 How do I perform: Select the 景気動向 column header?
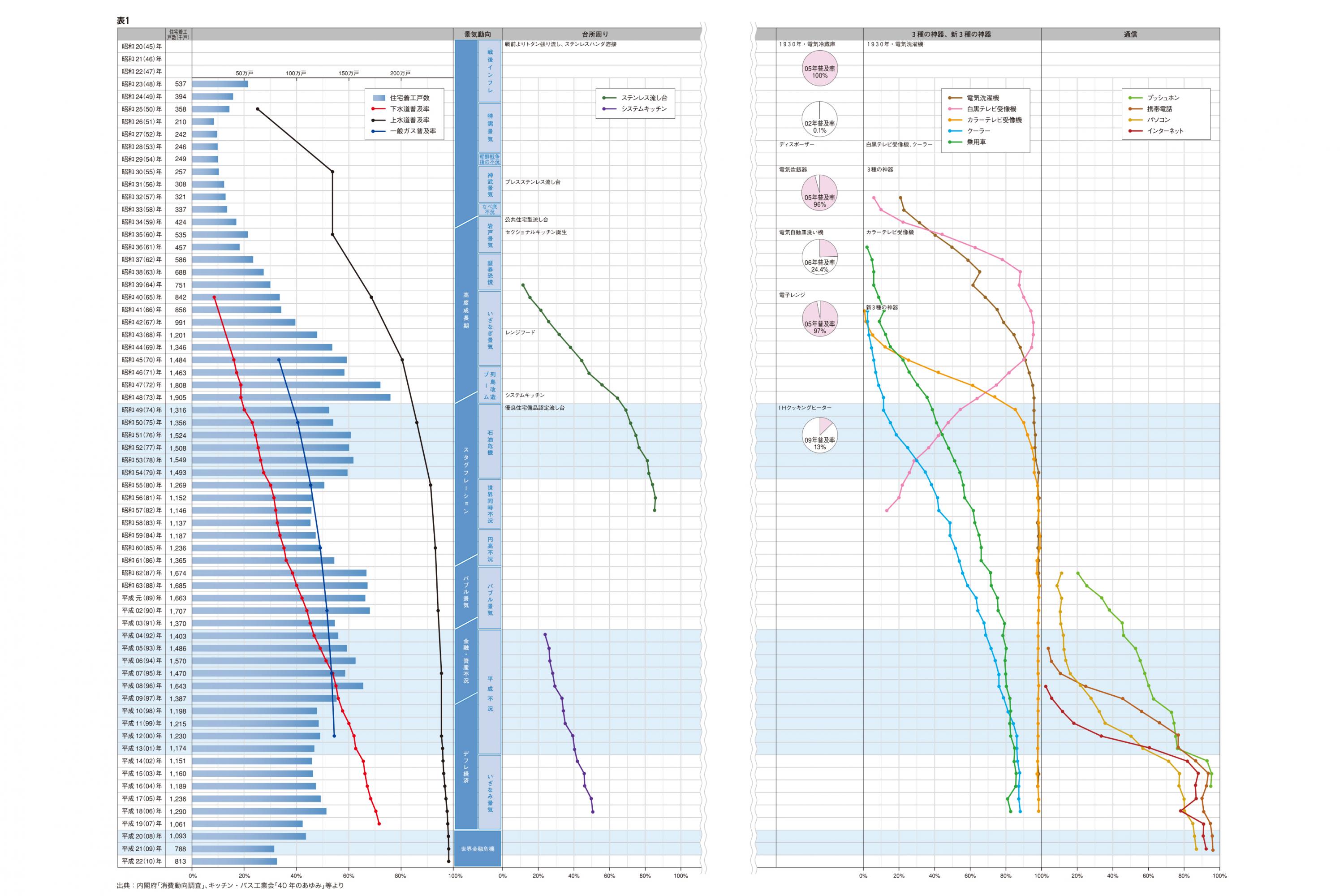coord(477,34)
